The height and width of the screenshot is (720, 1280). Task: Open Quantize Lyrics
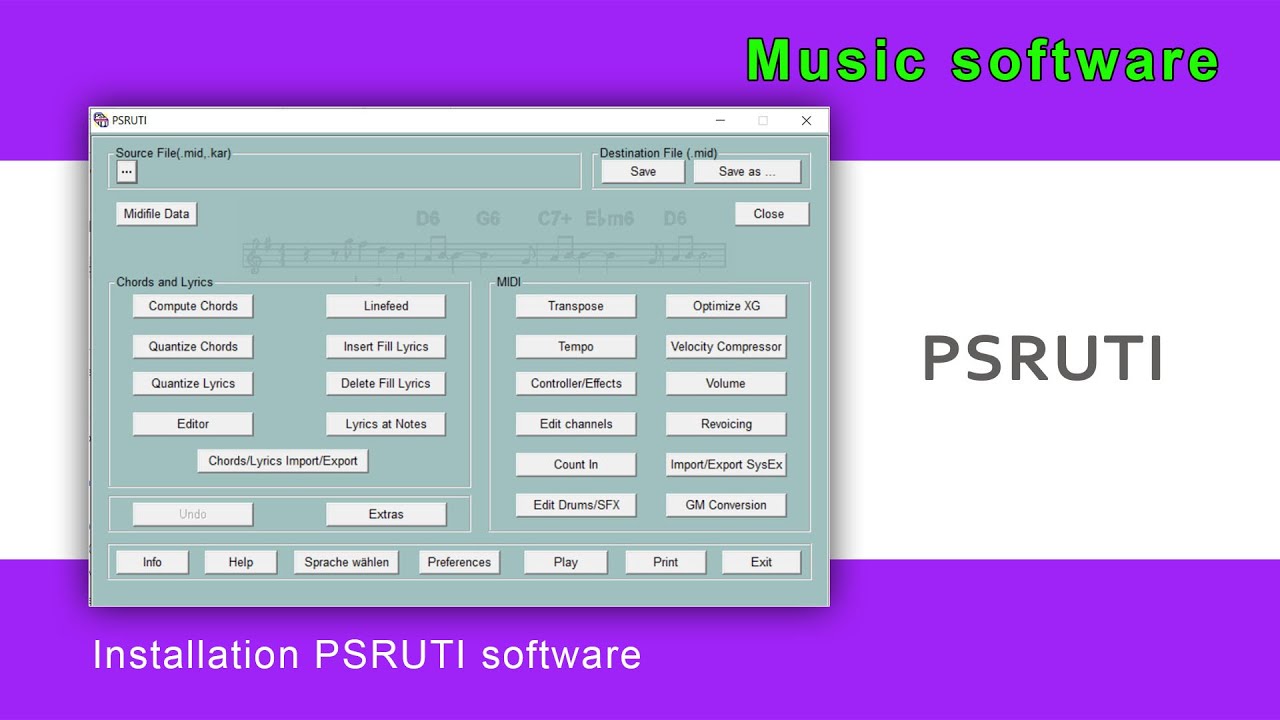pos(193,384)
